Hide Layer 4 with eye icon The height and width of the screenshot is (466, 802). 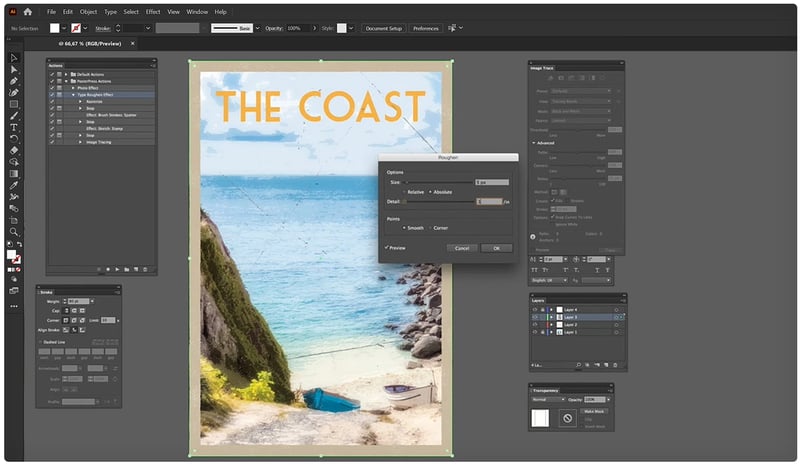(537, 310)
